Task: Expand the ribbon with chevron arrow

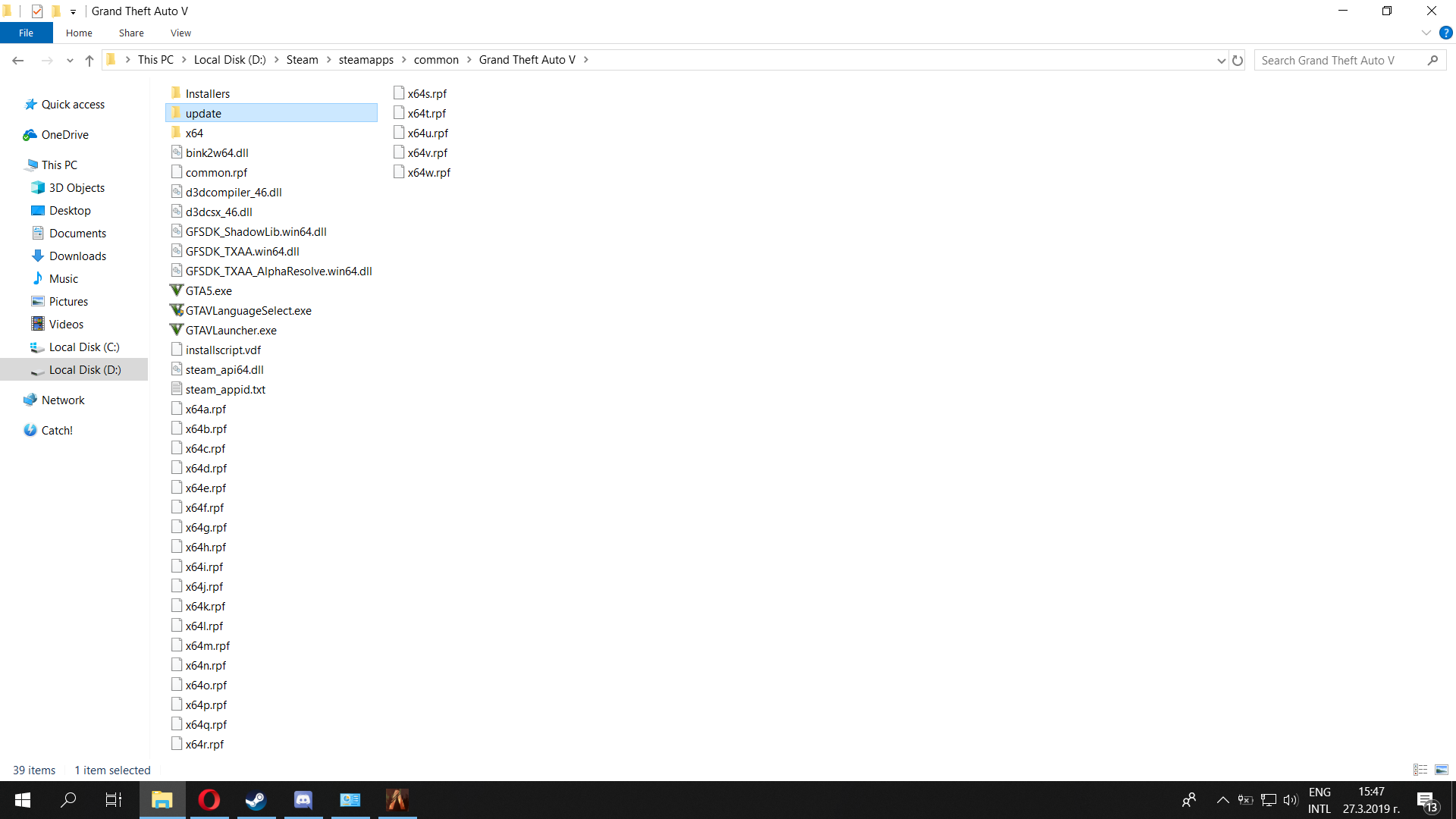Action: tap(1426, 33)
